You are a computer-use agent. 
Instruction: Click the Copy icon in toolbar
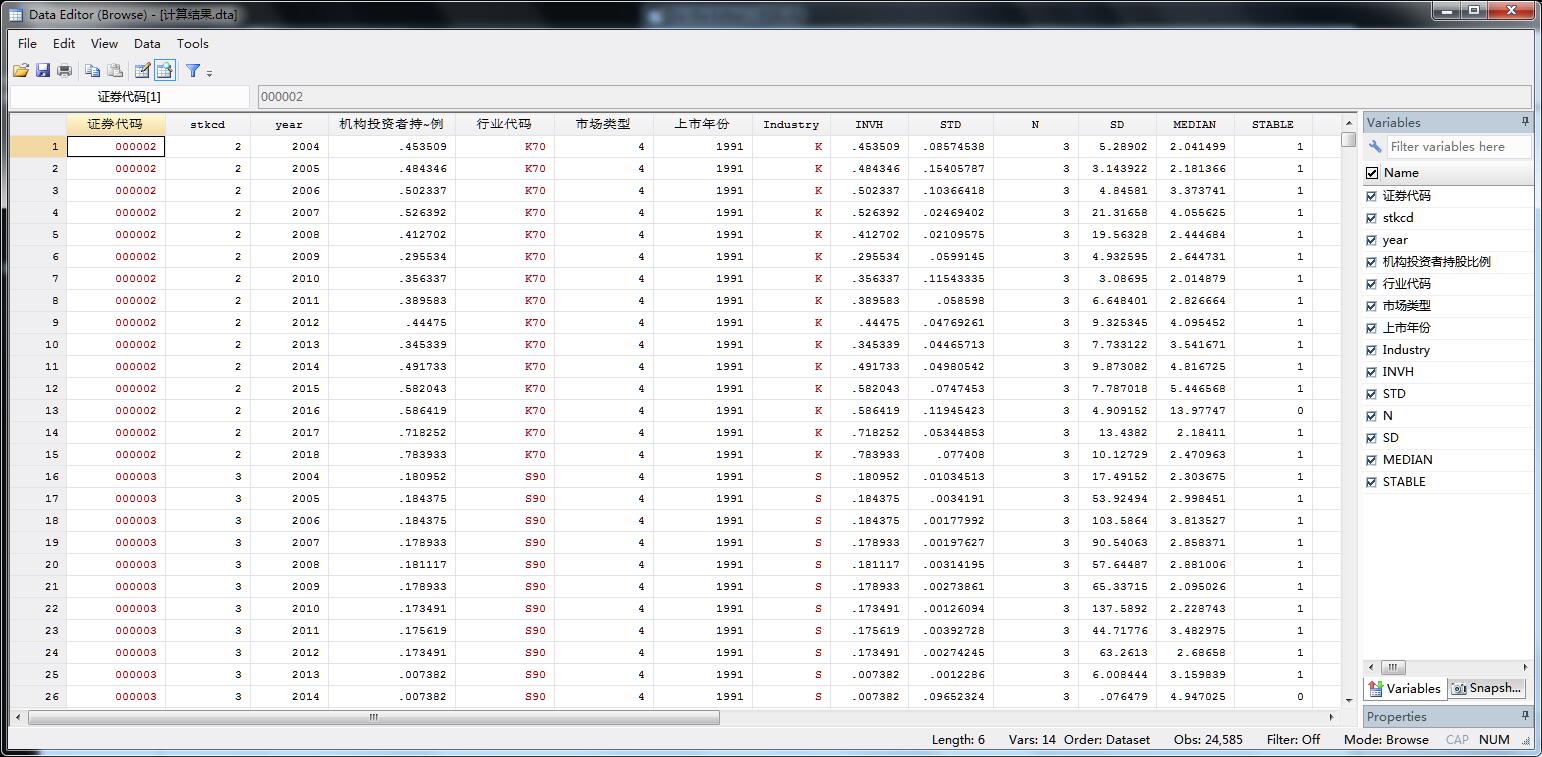[92, 70]
